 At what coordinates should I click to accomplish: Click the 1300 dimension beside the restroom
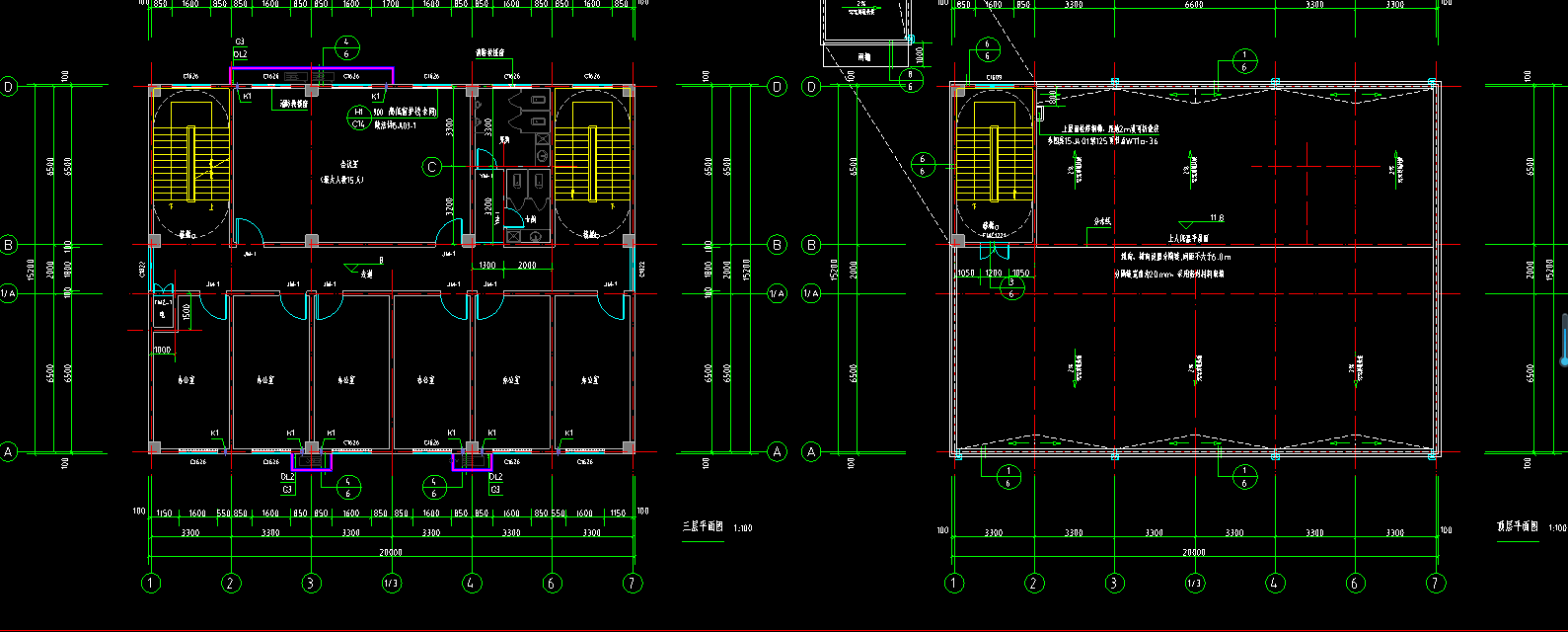point(487,266)
